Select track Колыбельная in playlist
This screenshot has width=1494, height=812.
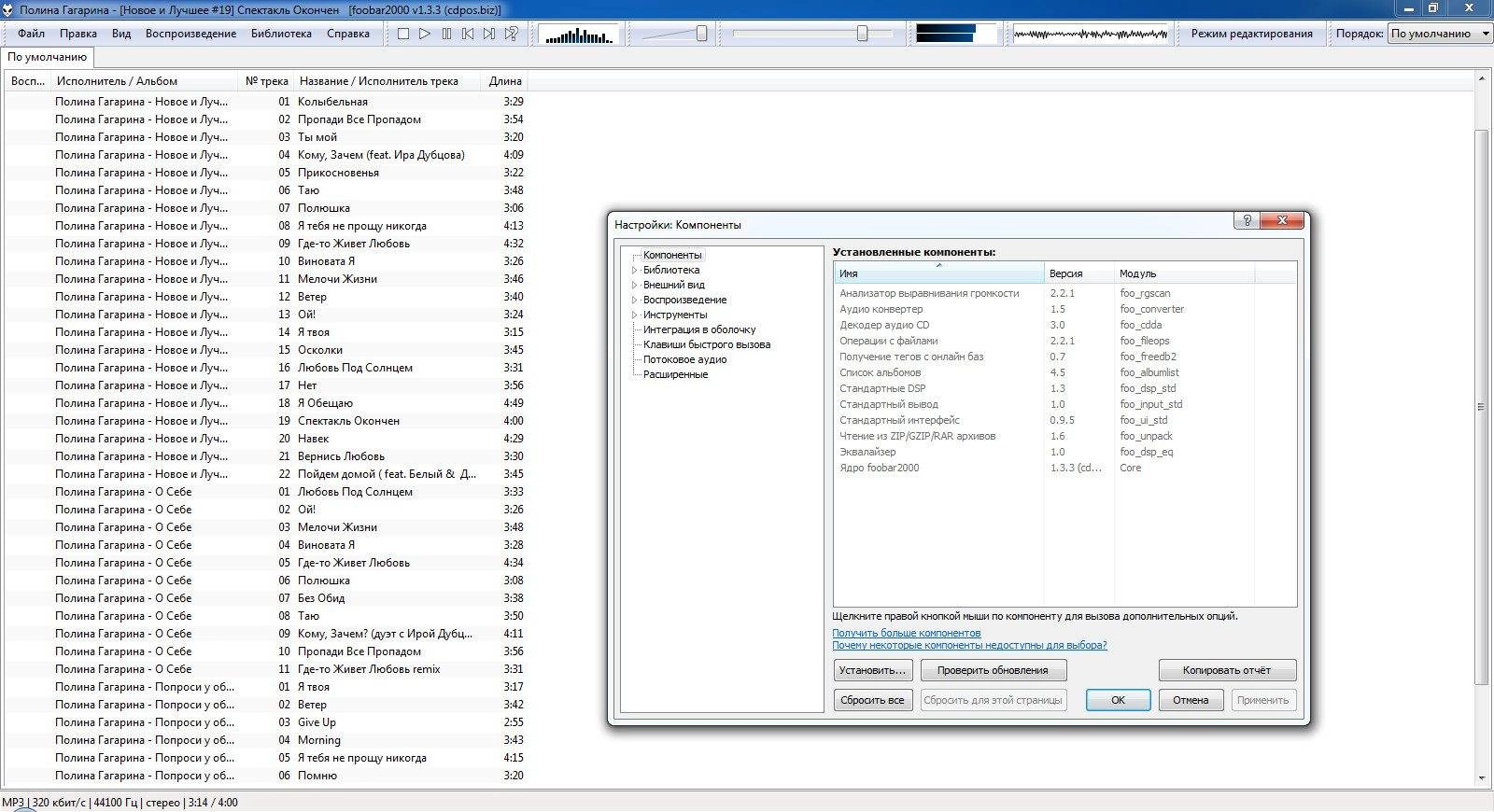[x=265, y=102]
